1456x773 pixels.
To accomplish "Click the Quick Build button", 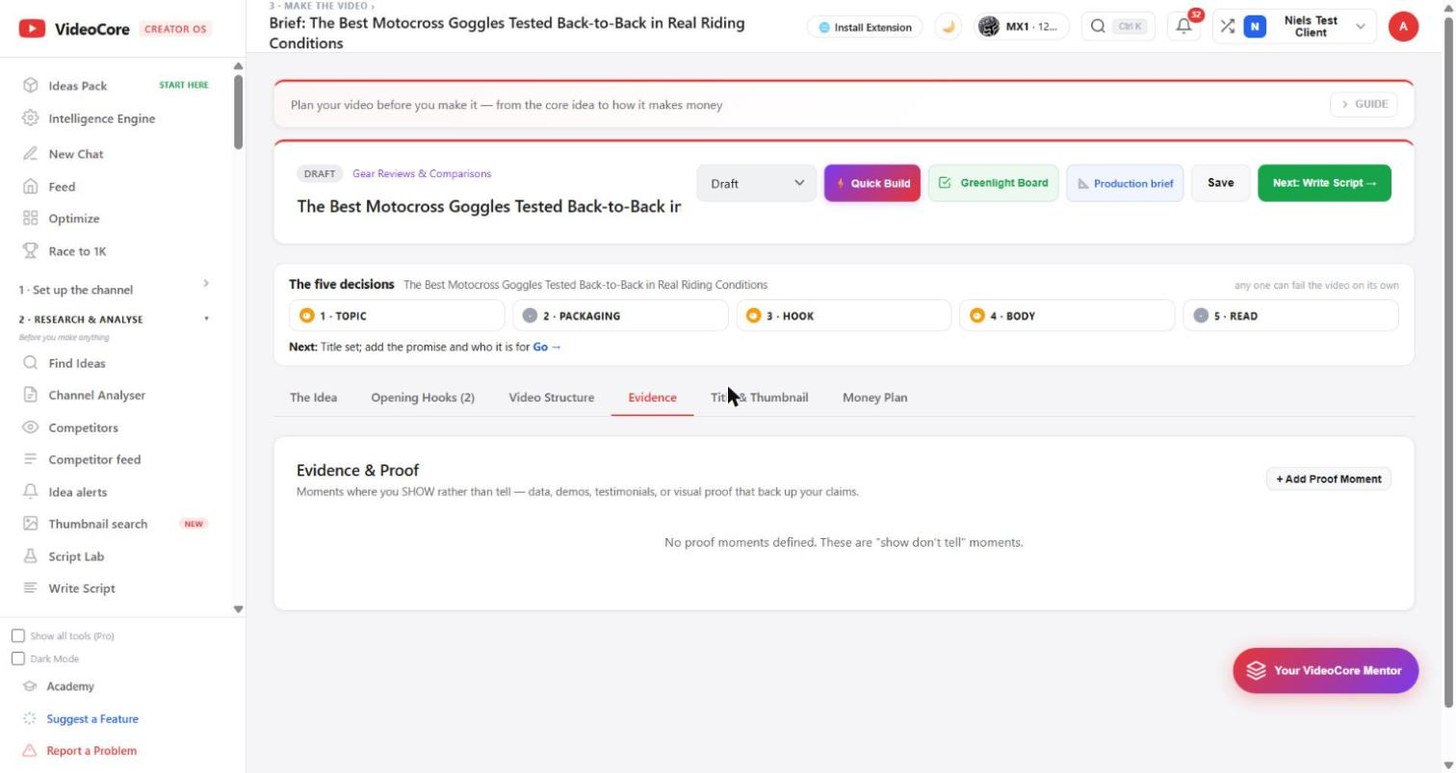I will [872, 183].
